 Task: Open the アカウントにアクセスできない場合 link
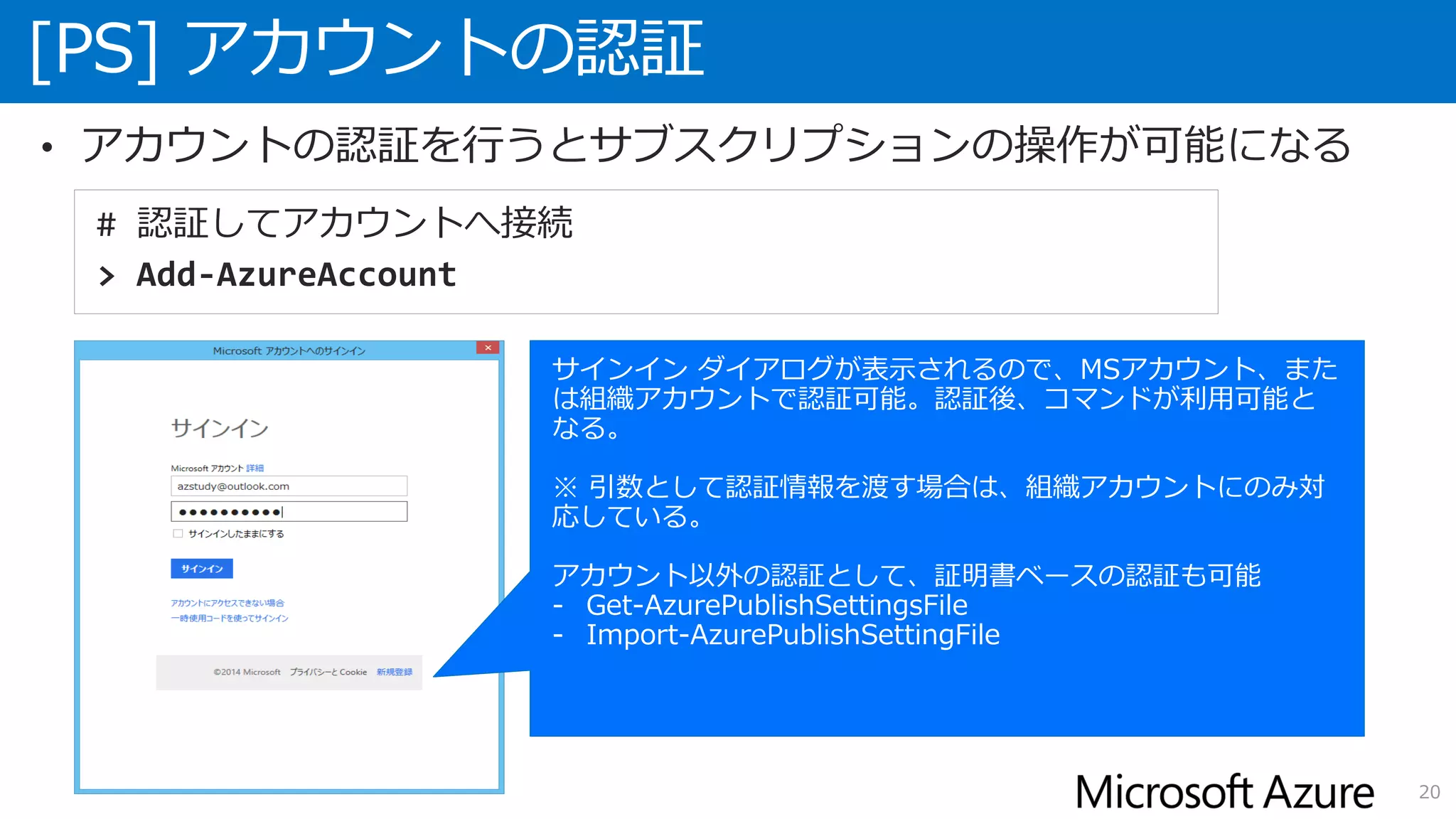point(227,603)
